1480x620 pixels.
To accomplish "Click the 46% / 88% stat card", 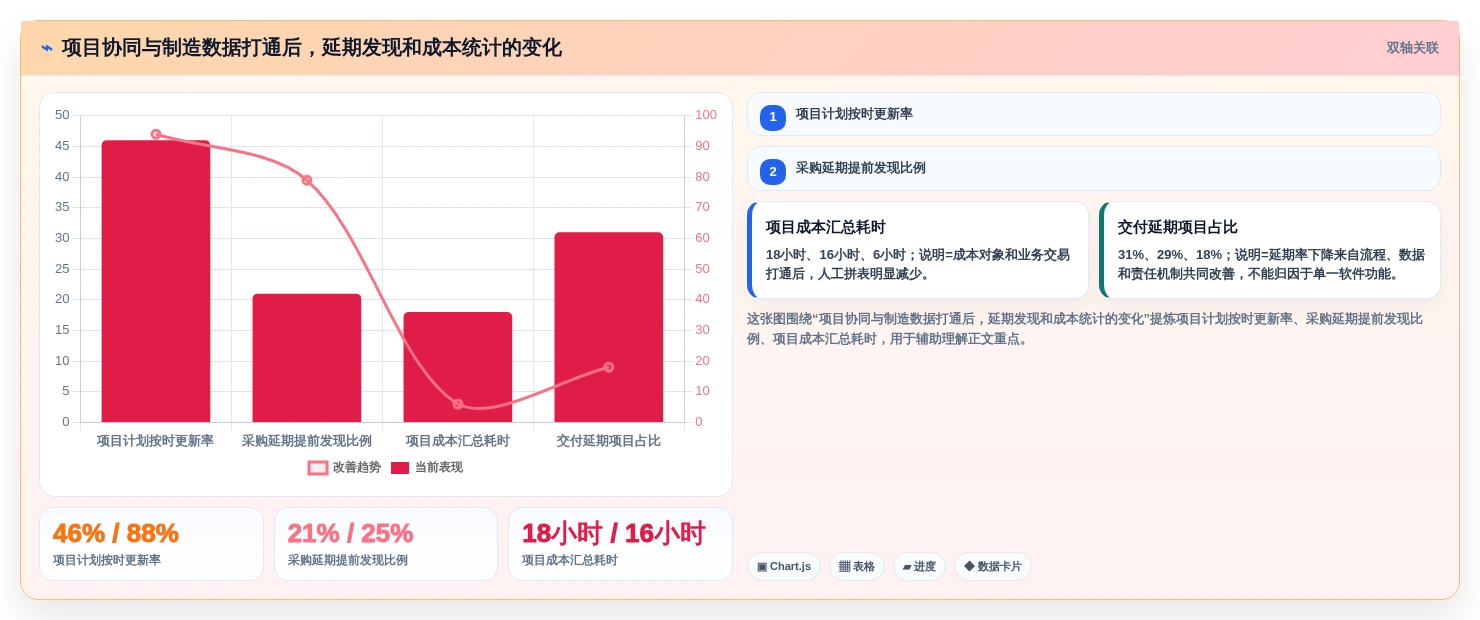I will [151, 544].
